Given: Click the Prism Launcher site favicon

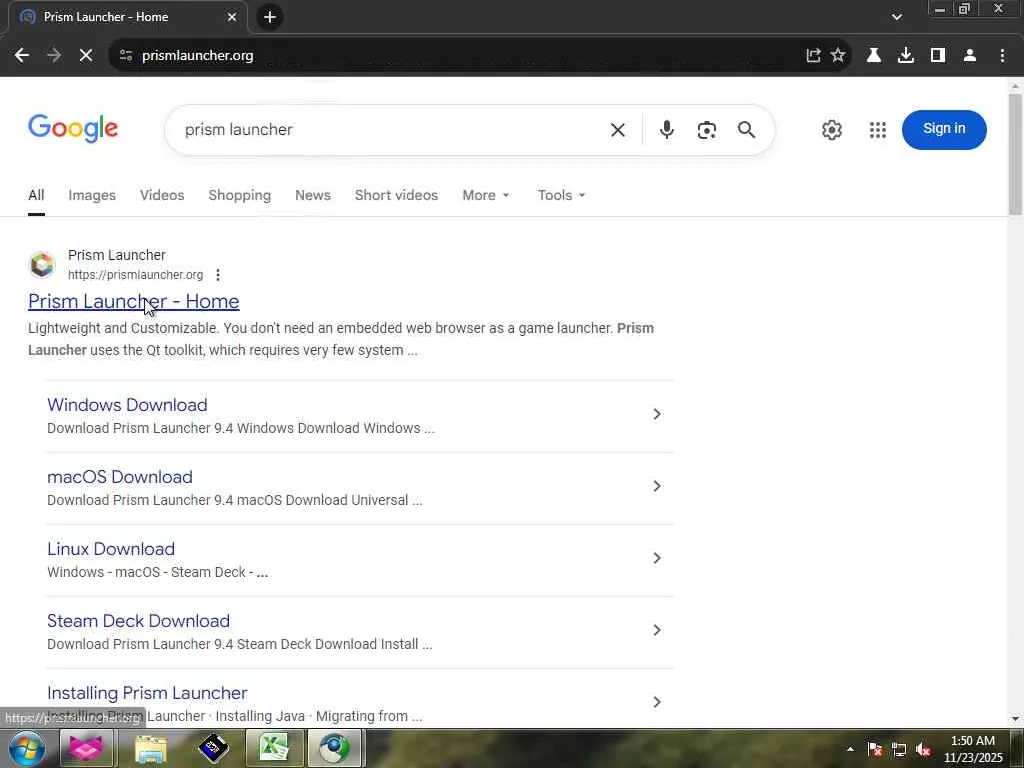Looking at the screenshot, I should click(x=42, y=264).
